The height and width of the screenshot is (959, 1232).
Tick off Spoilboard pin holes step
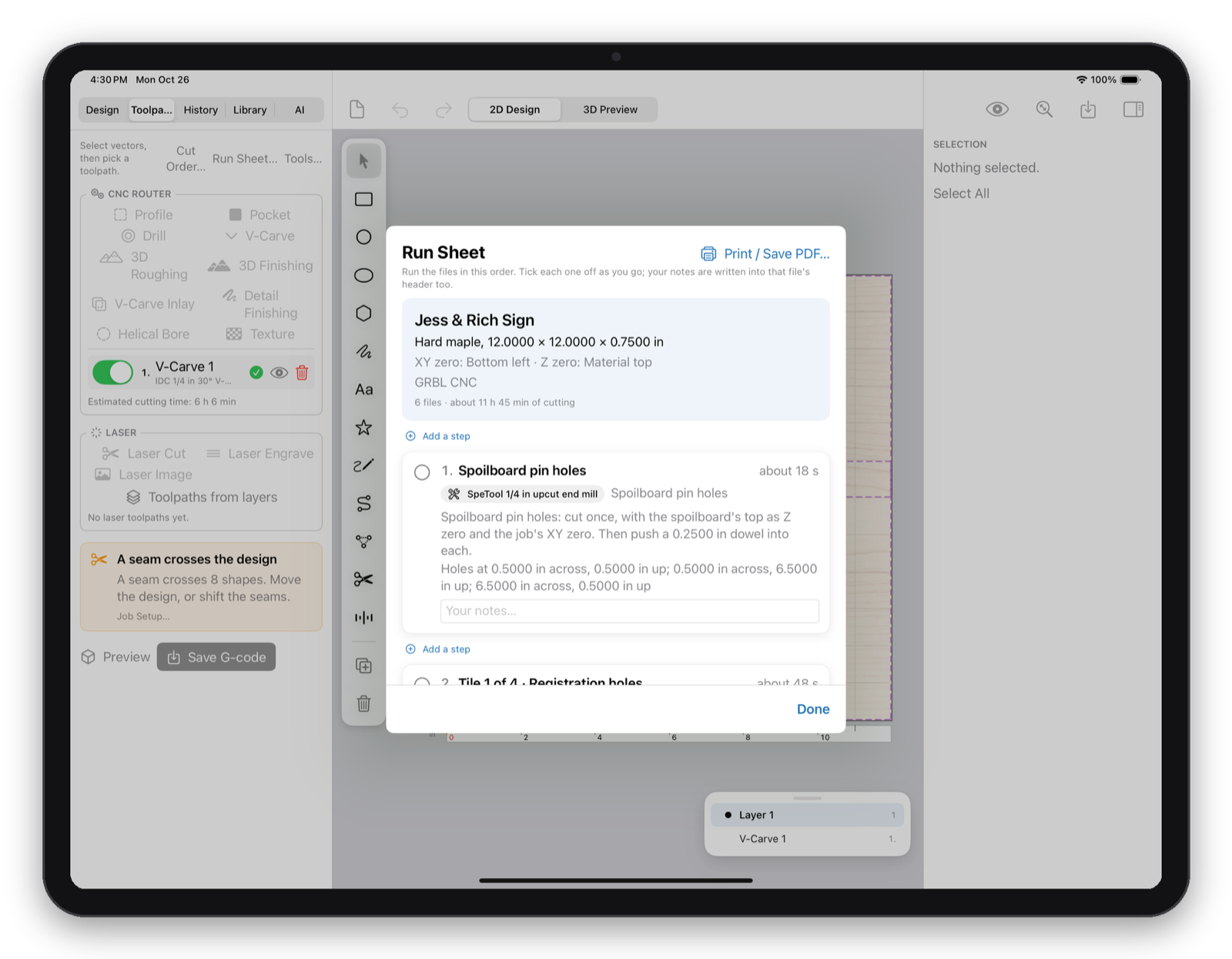click(422, 472)
